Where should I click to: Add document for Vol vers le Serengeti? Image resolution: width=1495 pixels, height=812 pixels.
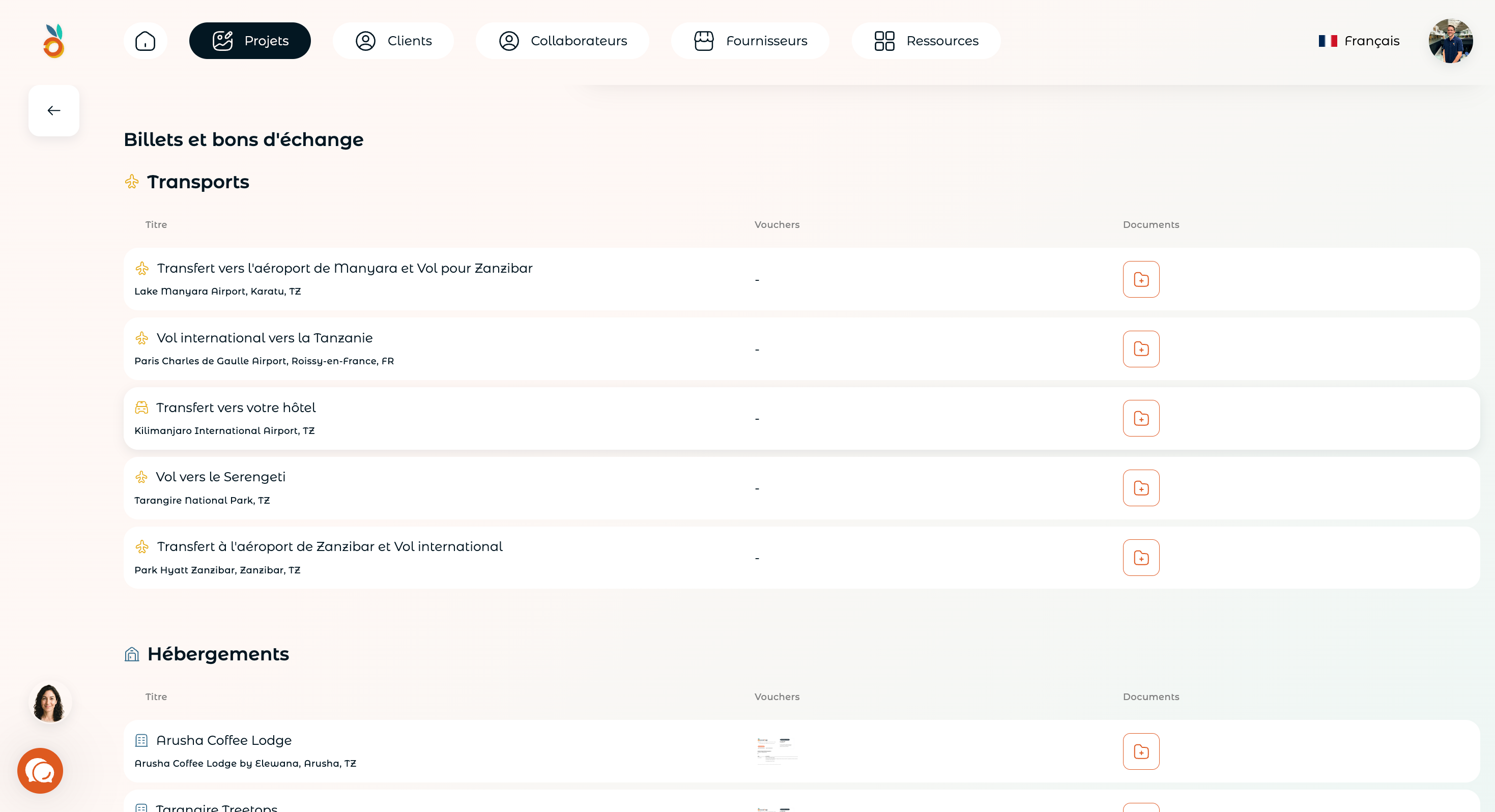(1141, 487)
